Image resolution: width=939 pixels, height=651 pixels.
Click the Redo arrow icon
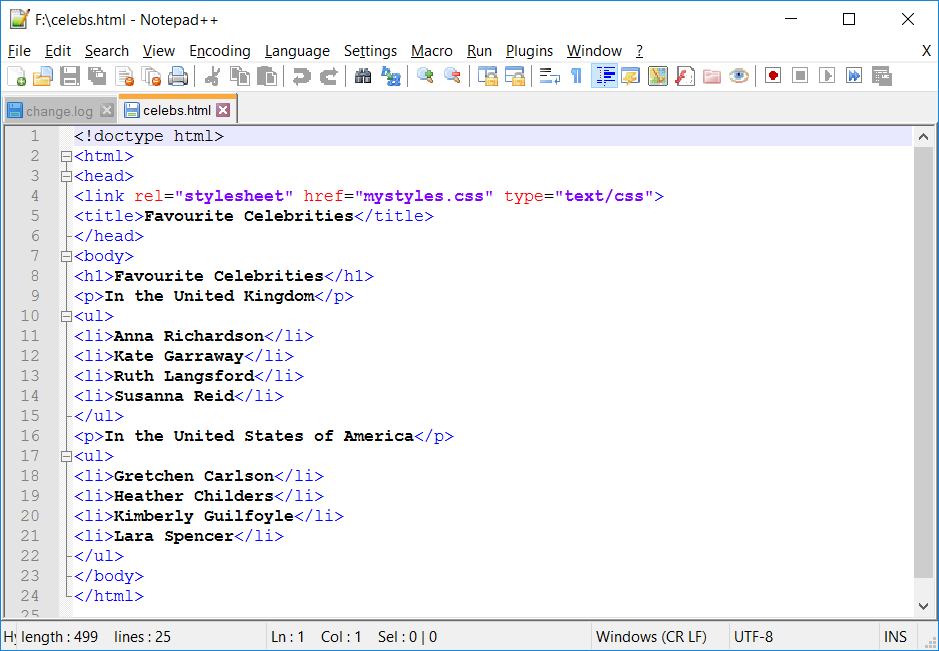329,77
